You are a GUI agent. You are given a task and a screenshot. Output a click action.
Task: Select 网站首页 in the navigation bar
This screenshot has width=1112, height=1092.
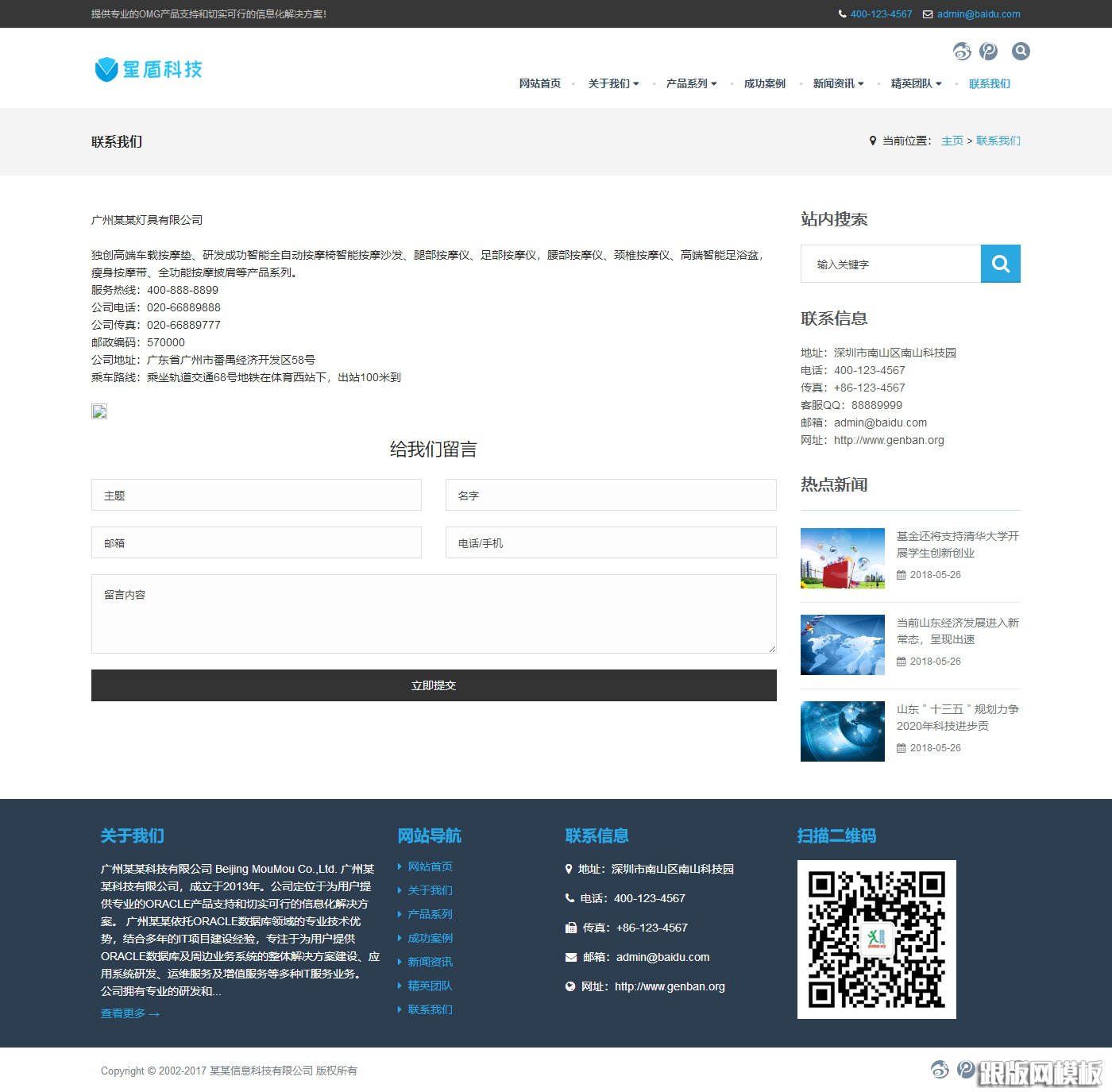click(540, 83)
